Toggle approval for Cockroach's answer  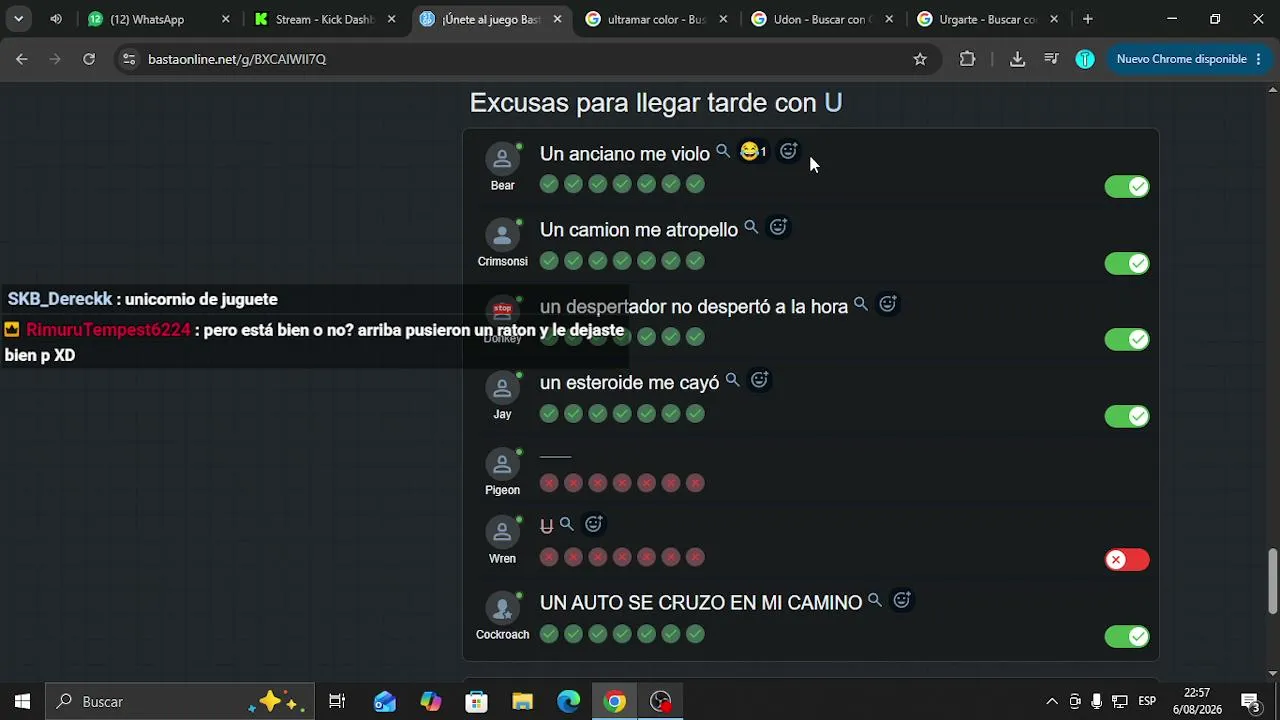click(1127, 636)
